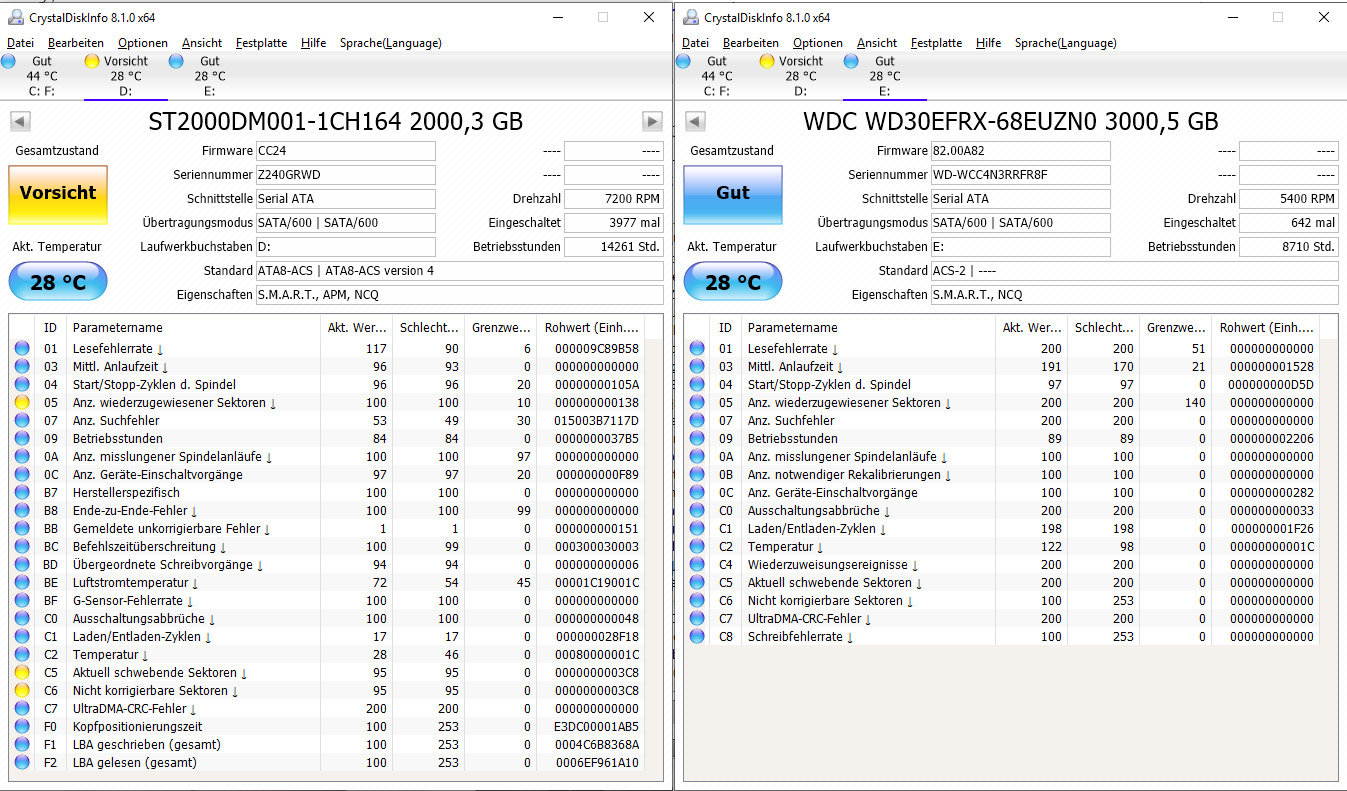1347x791 pixels.
Task: Click blue orb for Kopfpositionierungszeit row
Action: (22, 727)
